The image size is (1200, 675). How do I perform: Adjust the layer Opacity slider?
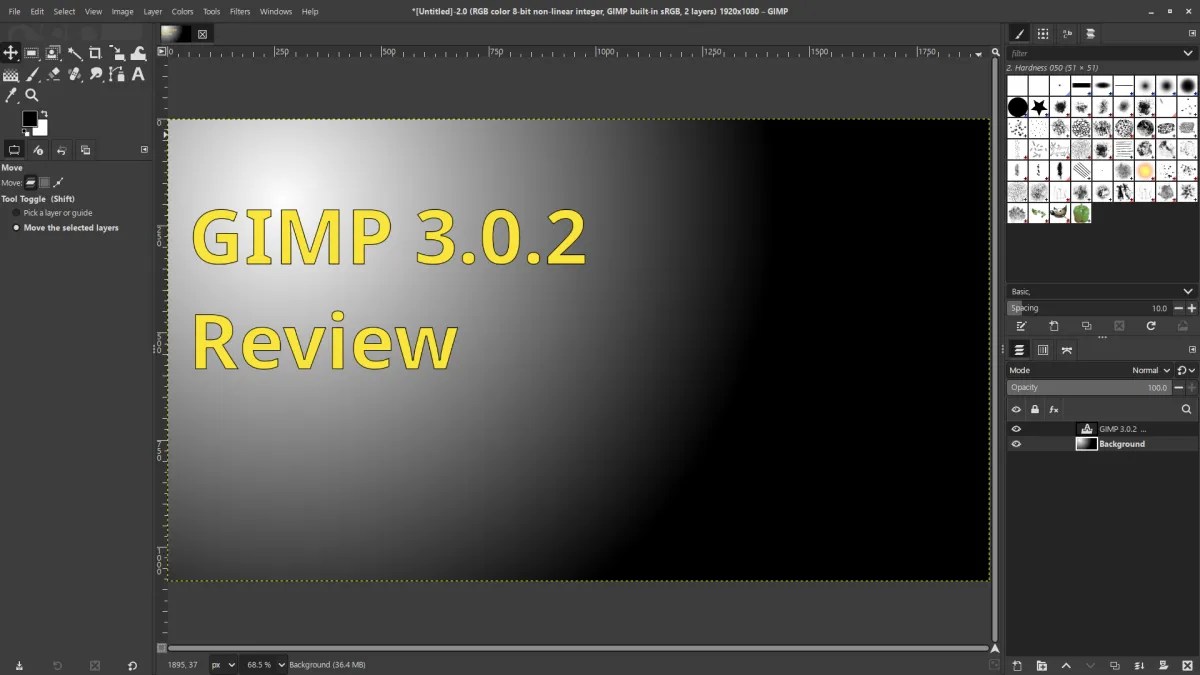pos(1088,387)
